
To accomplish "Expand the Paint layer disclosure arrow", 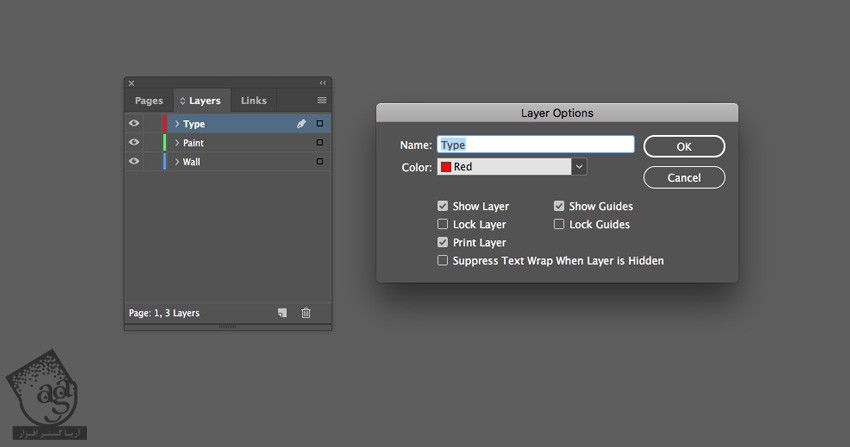I will (177, 143).
